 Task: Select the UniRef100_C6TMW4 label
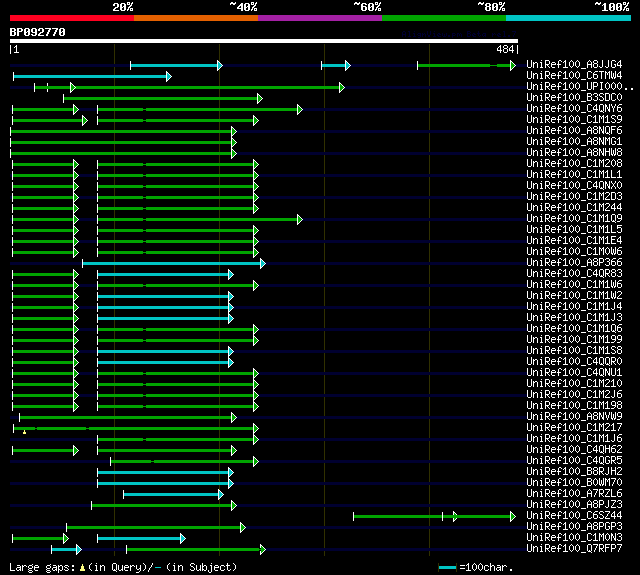coord(574,75)
